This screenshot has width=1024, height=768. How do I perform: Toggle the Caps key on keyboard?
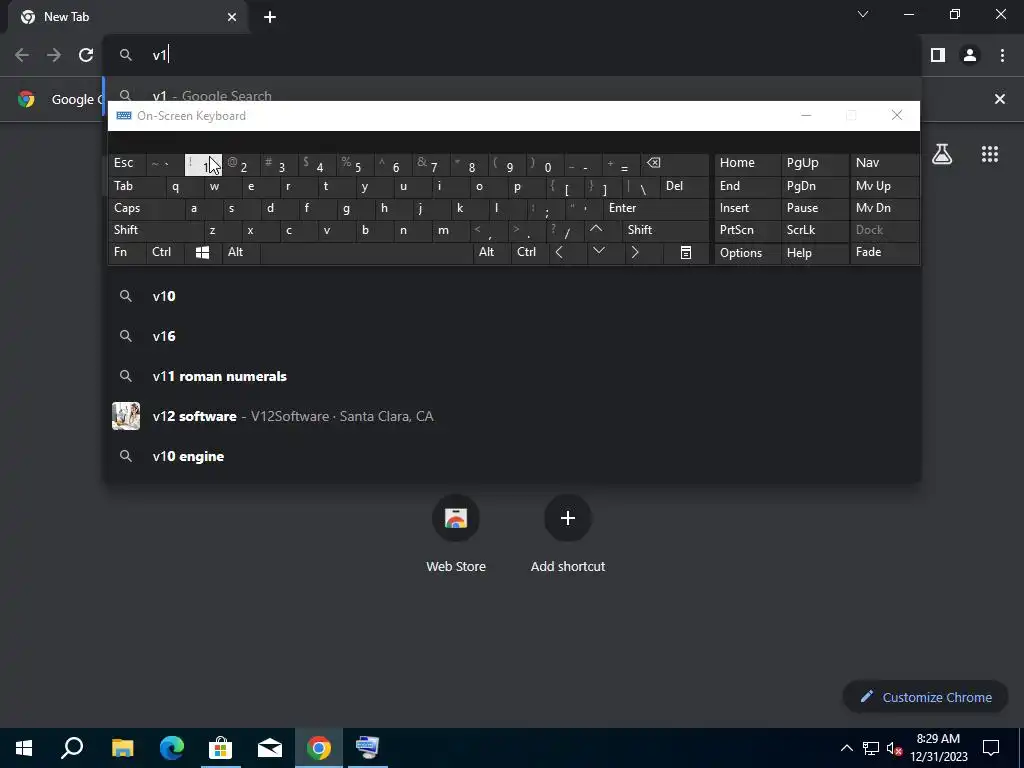[x=145, y=208]
